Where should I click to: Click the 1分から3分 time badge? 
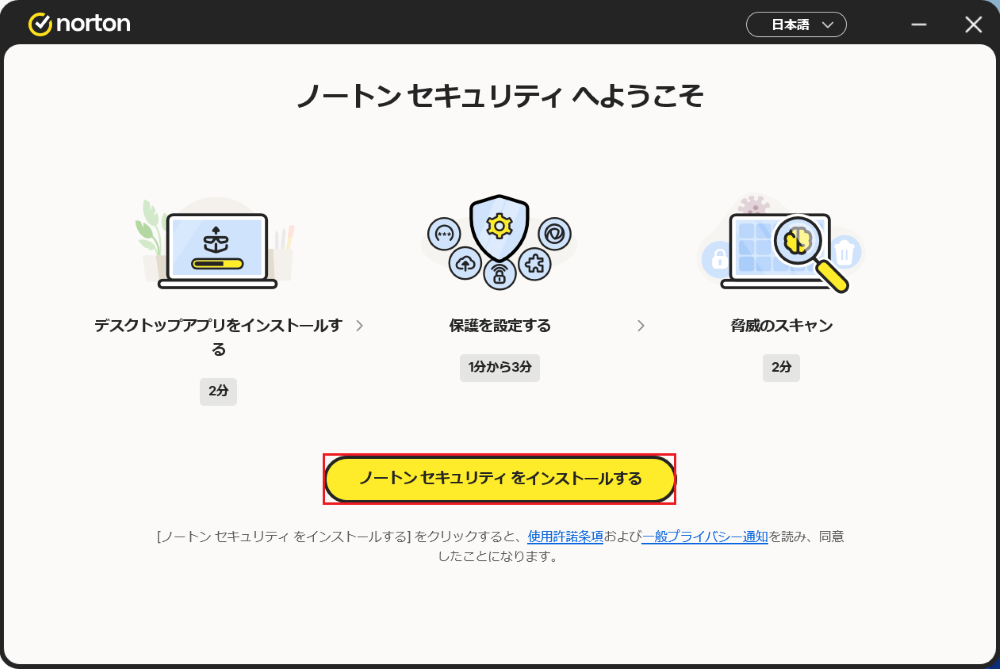pos(499,367)
